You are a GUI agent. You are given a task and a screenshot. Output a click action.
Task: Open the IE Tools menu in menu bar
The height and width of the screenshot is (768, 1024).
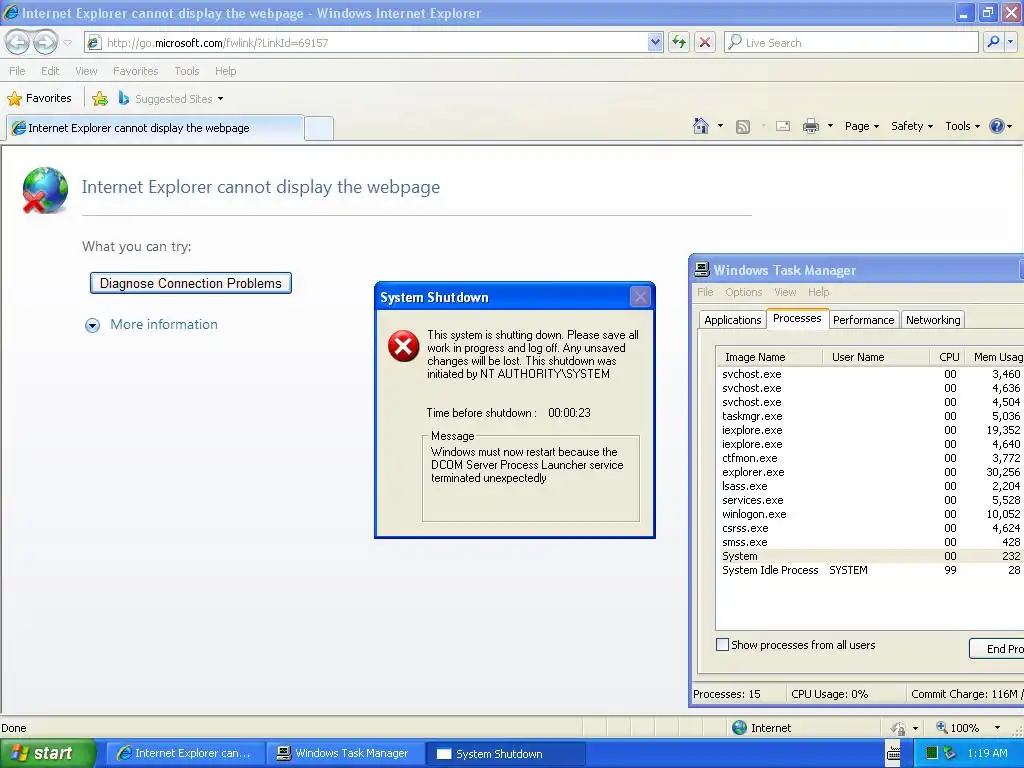(186, 71)
